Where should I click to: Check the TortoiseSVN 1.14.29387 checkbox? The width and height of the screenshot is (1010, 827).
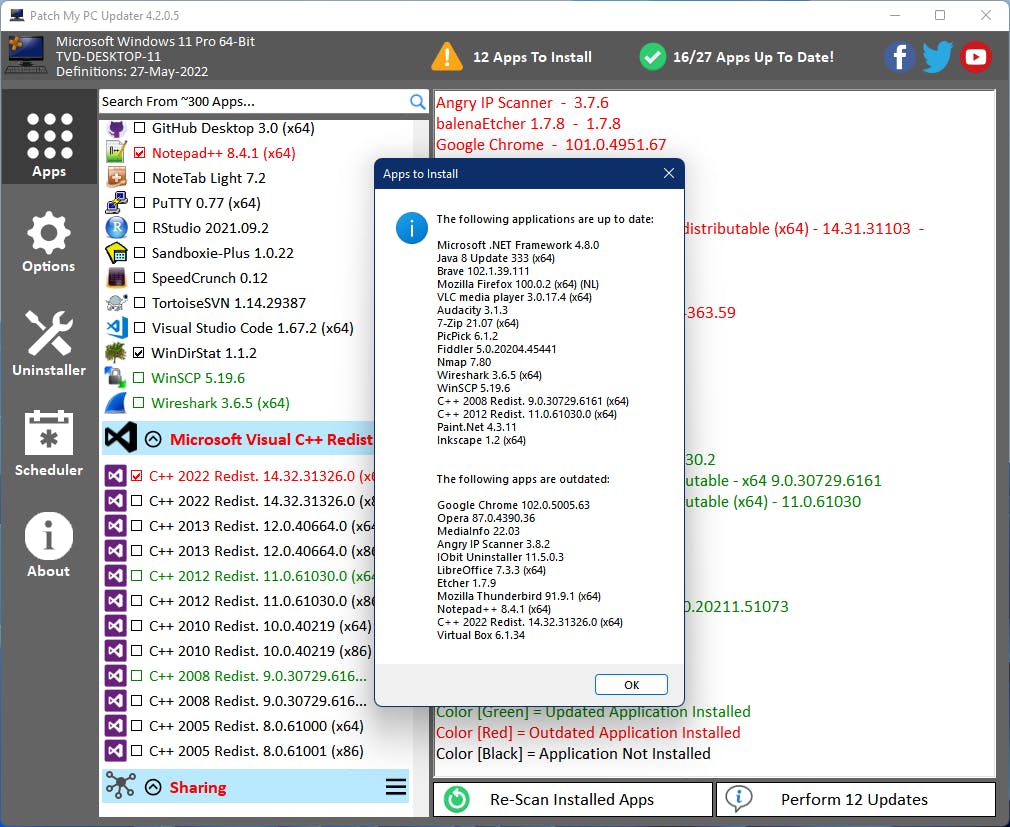(x=139, y=302)
